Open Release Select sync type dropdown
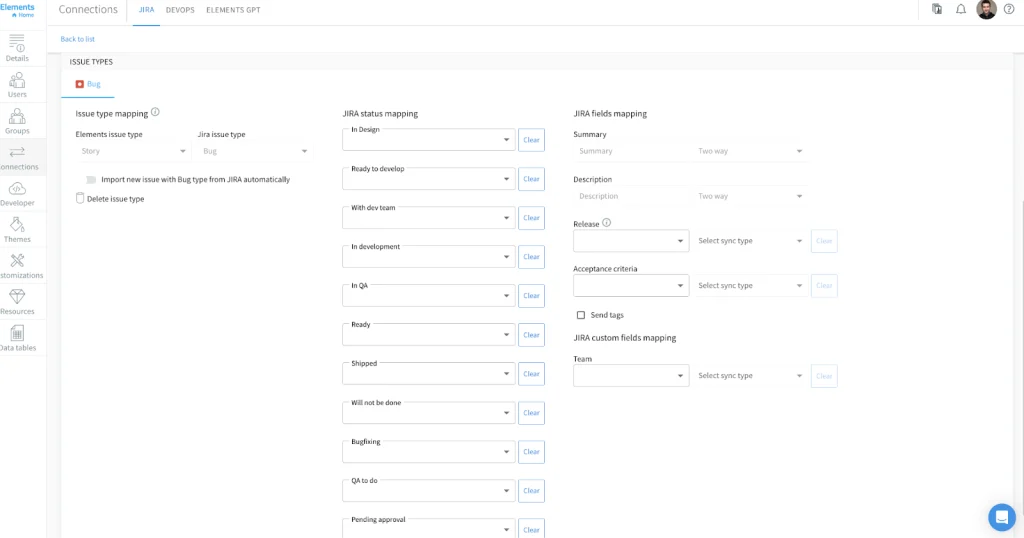Image resolution: width=1024 pixels, height=538 pixels. click(750, 241)
